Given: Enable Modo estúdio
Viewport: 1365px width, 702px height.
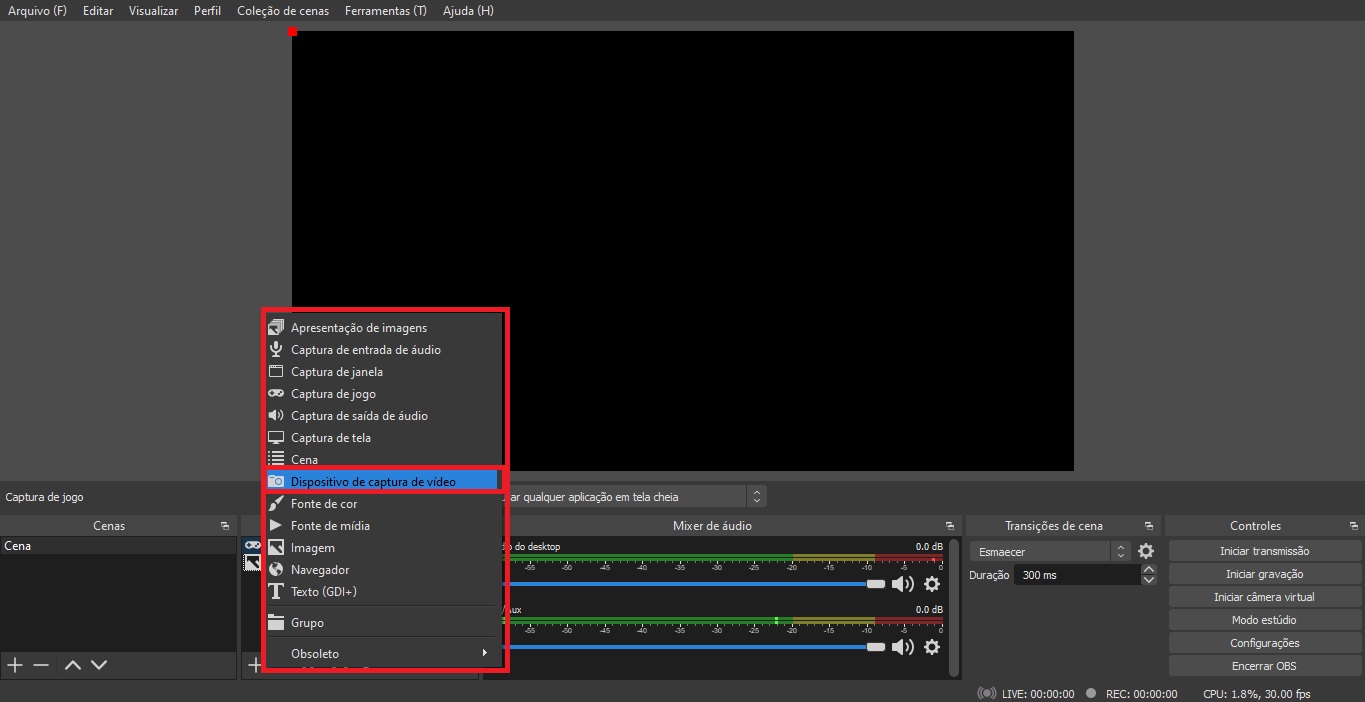Looking at the screenshot, I should (1263, 619).
